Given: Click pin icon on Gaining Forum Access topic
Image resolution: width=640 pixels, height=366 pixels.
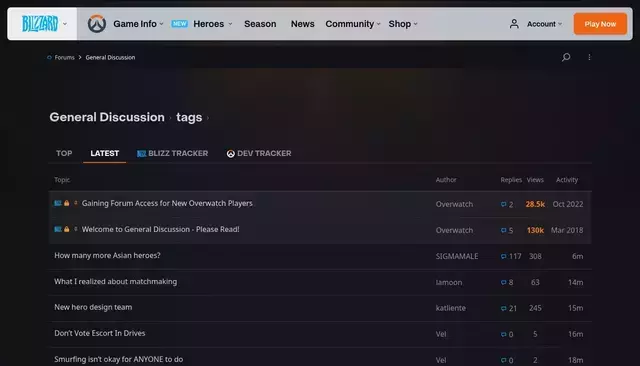Looking at the screenshot, I should tap(76, 203).
